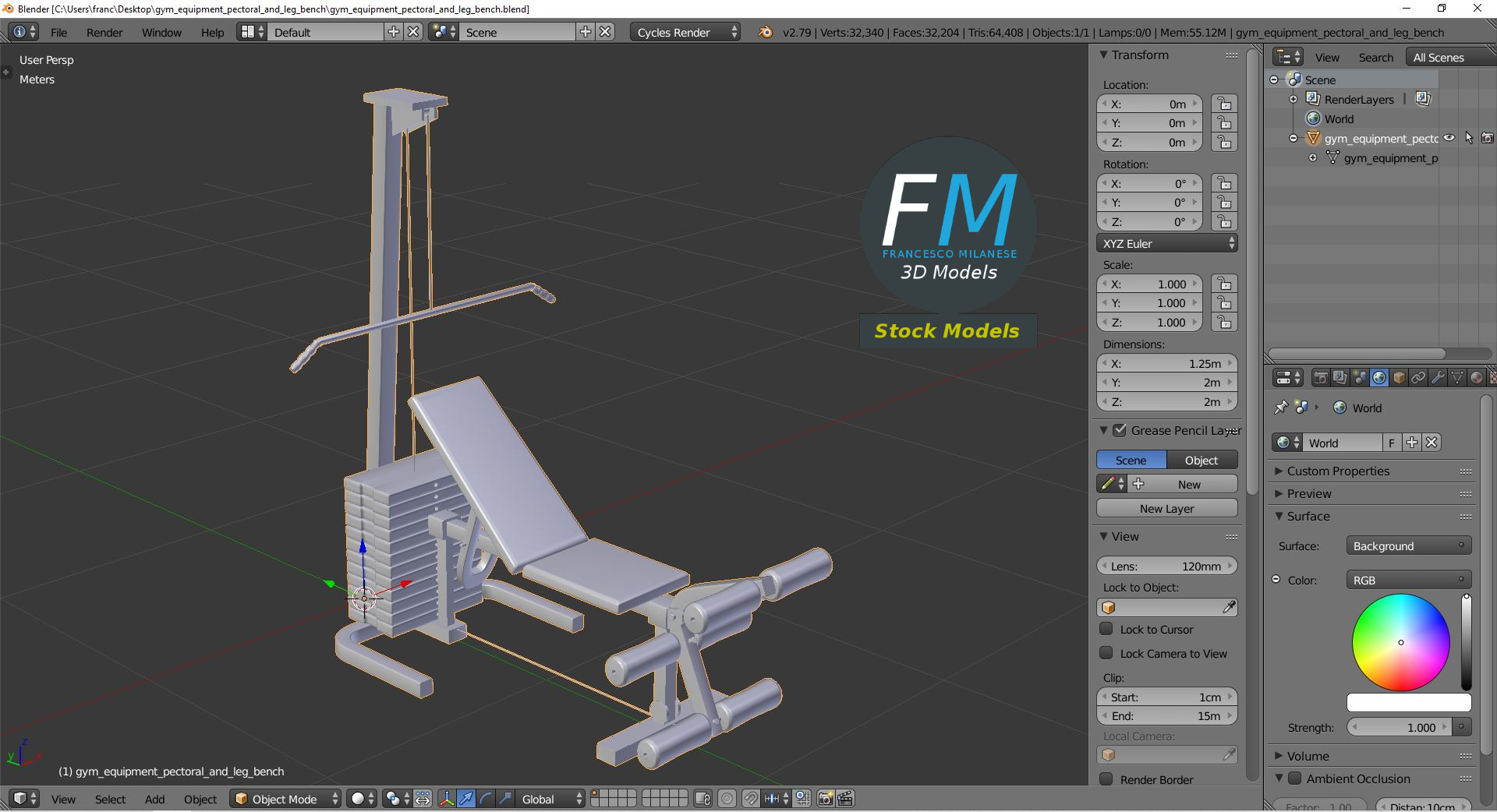Click the Blender logo in info header
The width and height of the screenshot is (1497, 812).
766,32
